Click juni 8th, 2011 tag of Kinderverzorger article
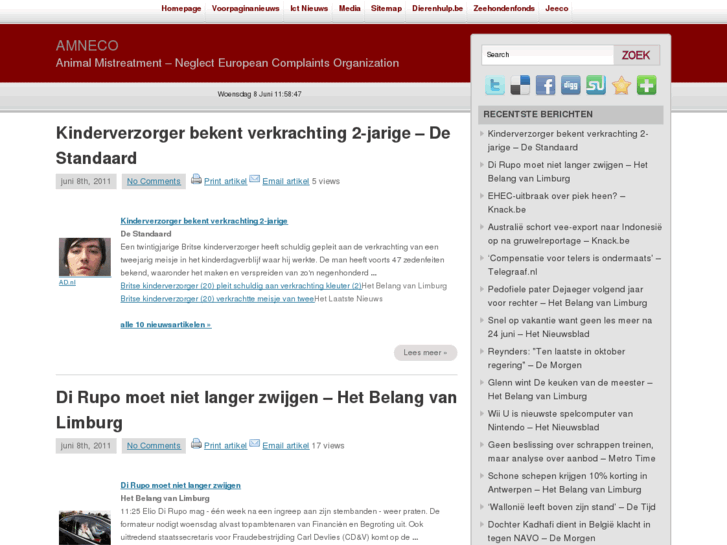727x545 pixels. [86, 181]
